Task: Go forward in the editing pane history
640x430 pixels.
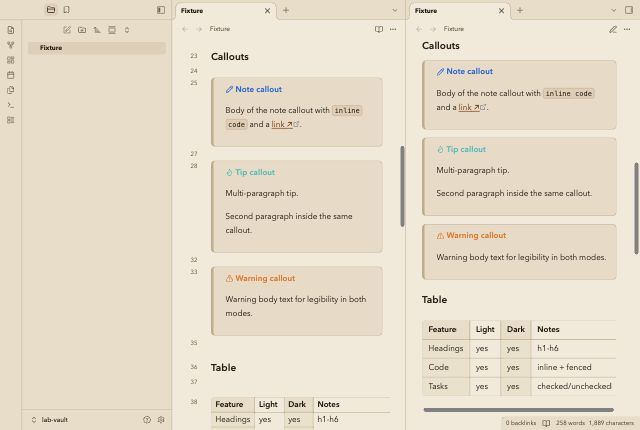Action: coord(199,29)
